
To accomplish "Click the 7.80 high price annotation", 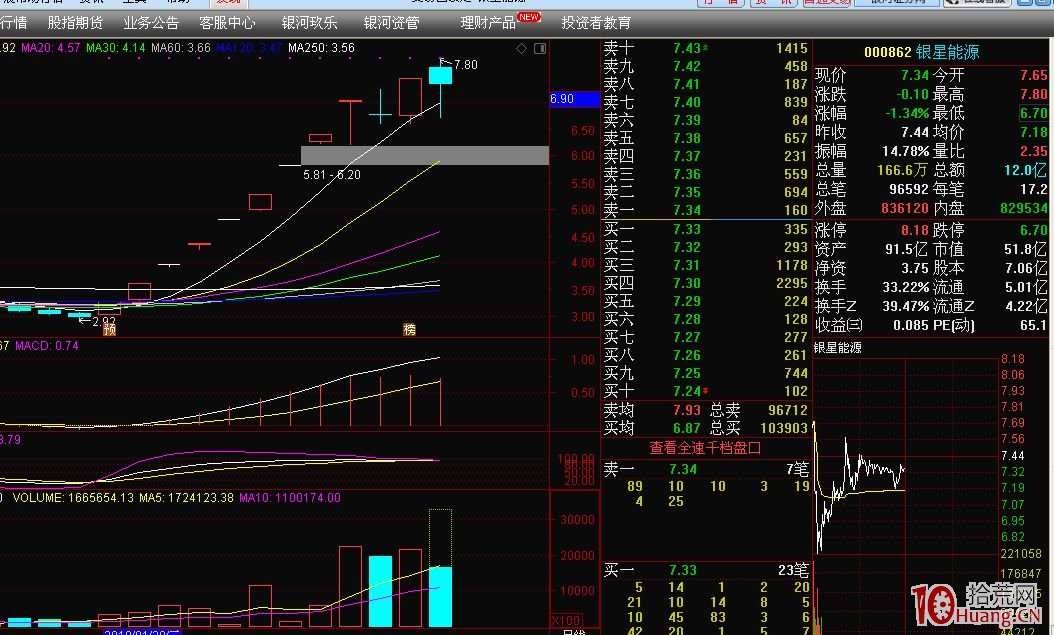I will click(x=466, y=65).
